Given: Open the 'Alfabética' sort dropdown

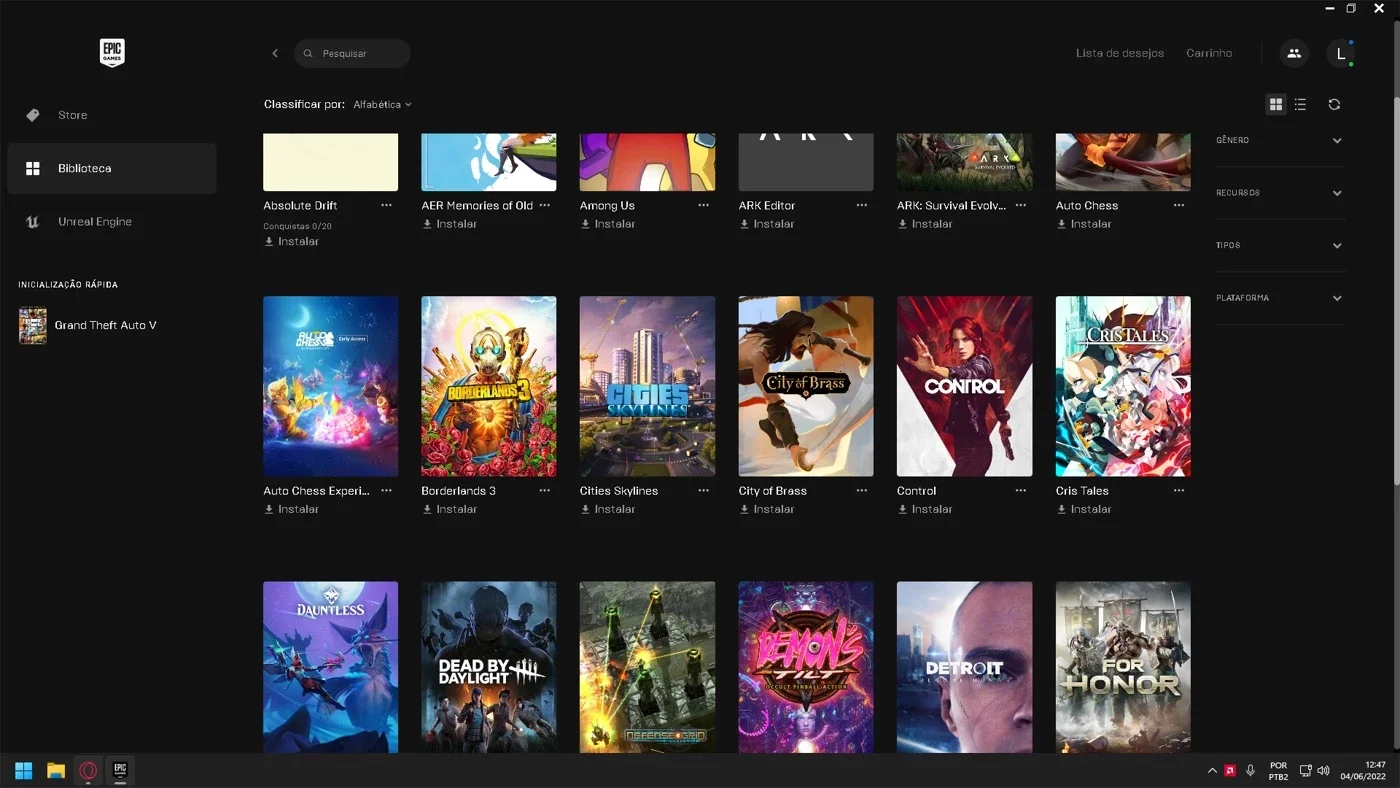Looking at the screenshot, I should 382,104.
